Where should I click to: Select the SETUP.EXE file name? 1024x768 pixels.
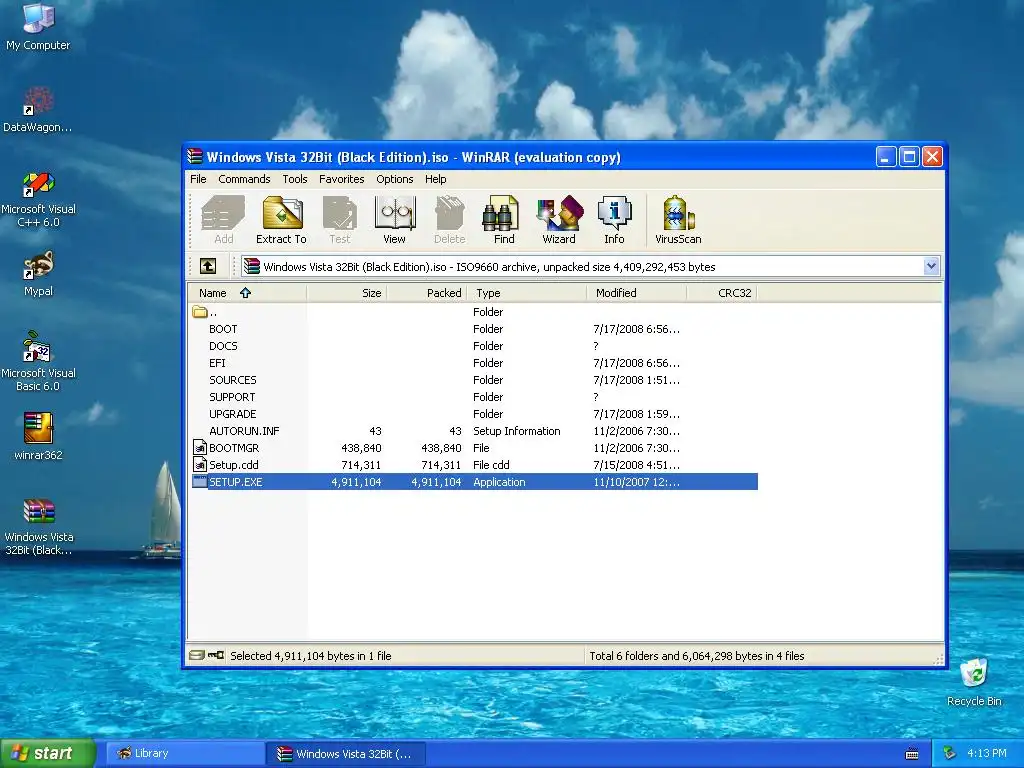point(235,482)
